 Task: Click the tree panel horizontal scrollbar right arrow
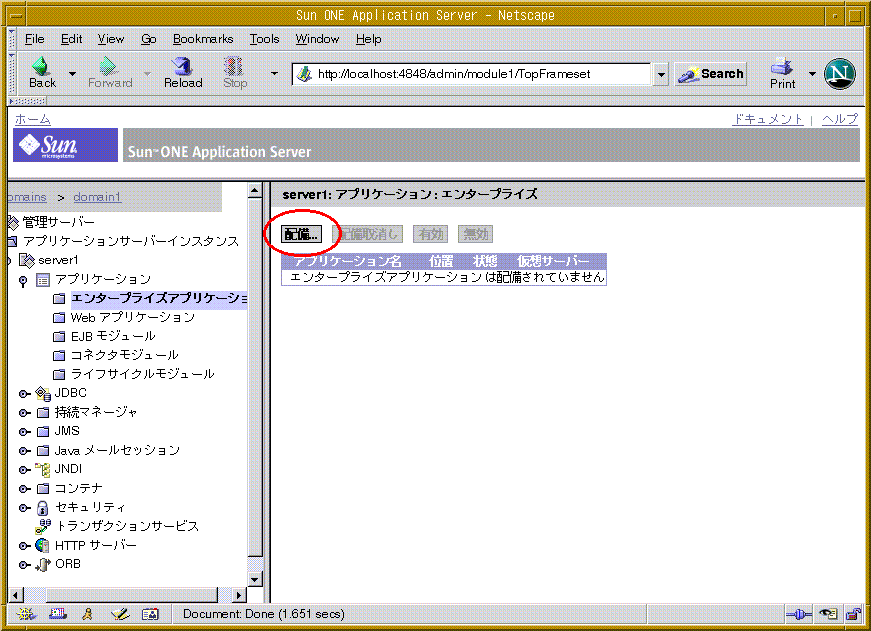(x=239, y=595)
